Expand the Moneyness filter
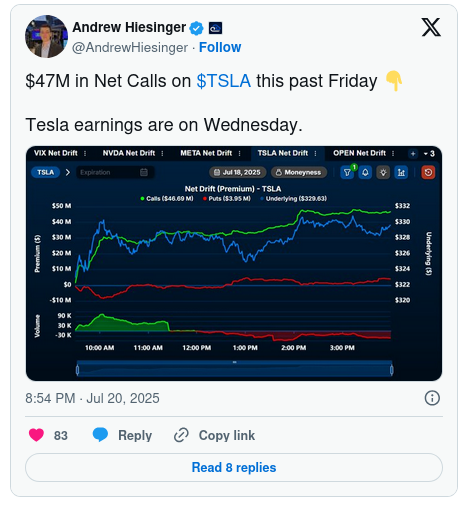 tap(299, 172)
